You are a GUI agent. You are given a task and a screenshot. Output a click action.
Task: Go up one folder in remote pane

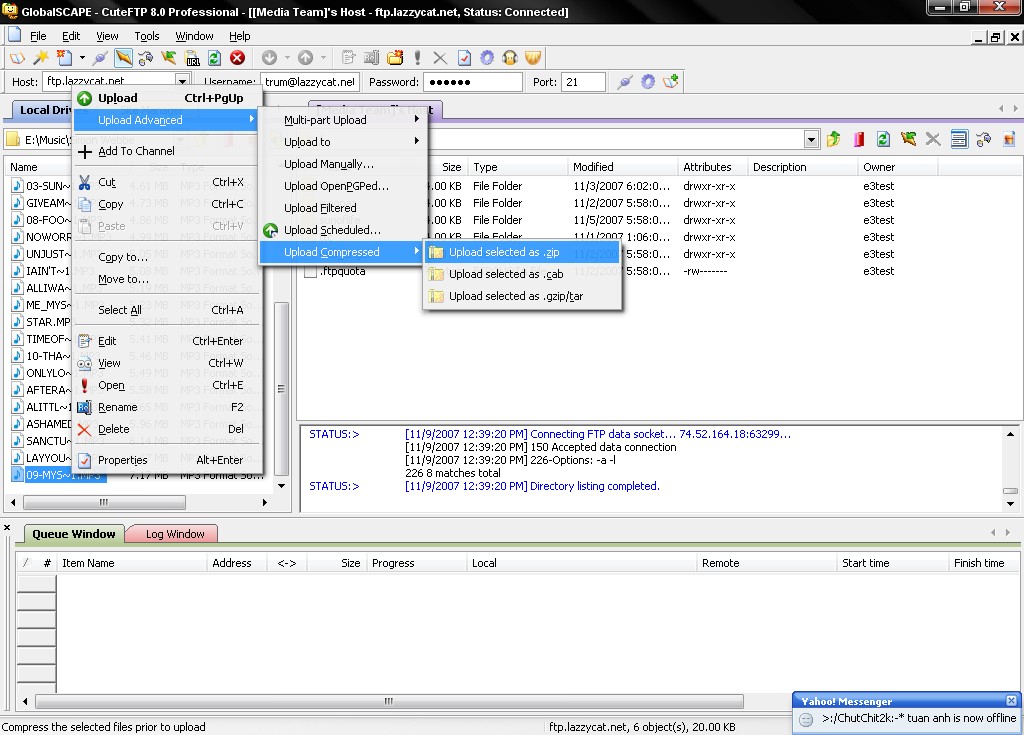[833, 140]
